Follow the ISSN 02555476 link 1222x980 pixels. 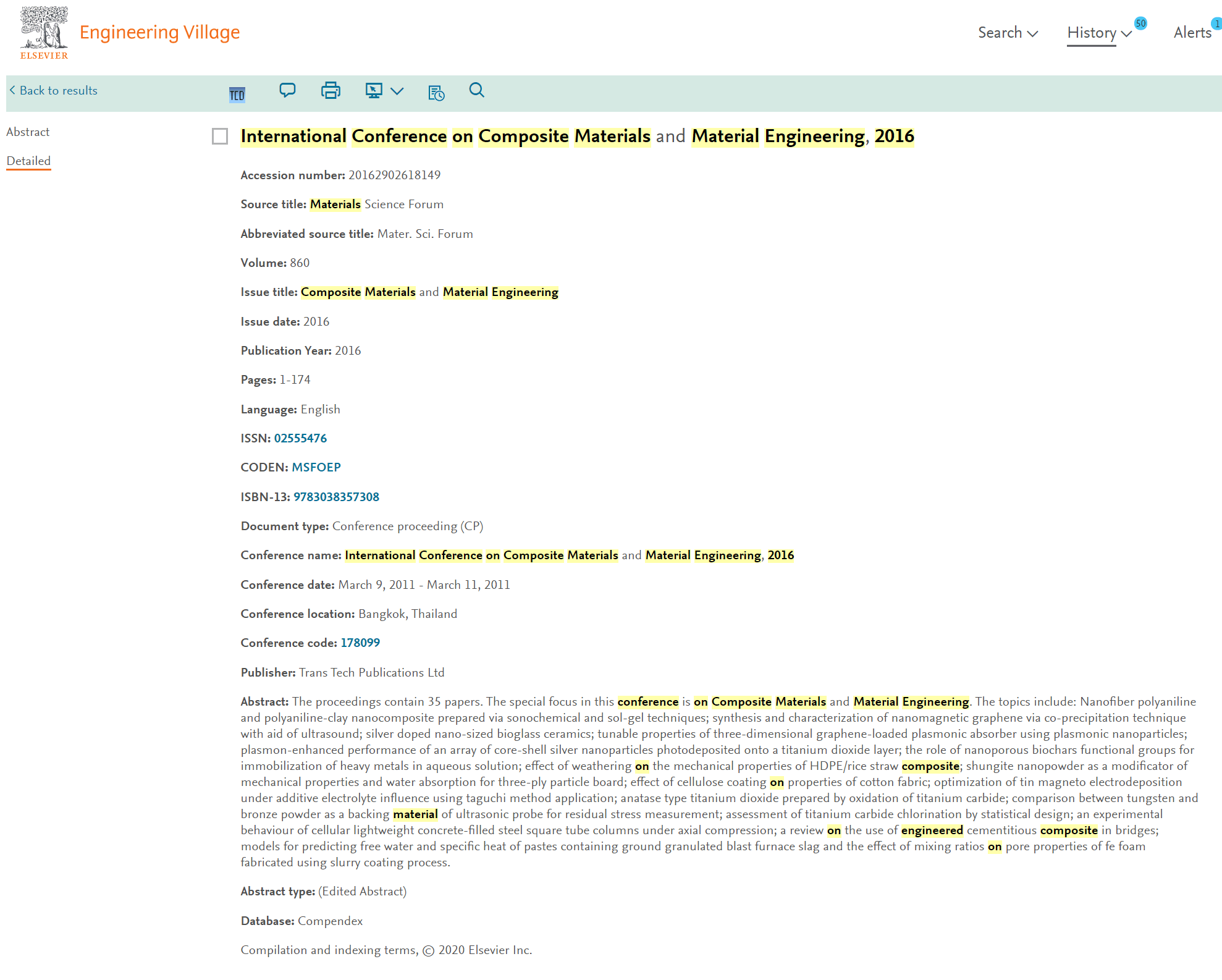(x=300, y=438)
